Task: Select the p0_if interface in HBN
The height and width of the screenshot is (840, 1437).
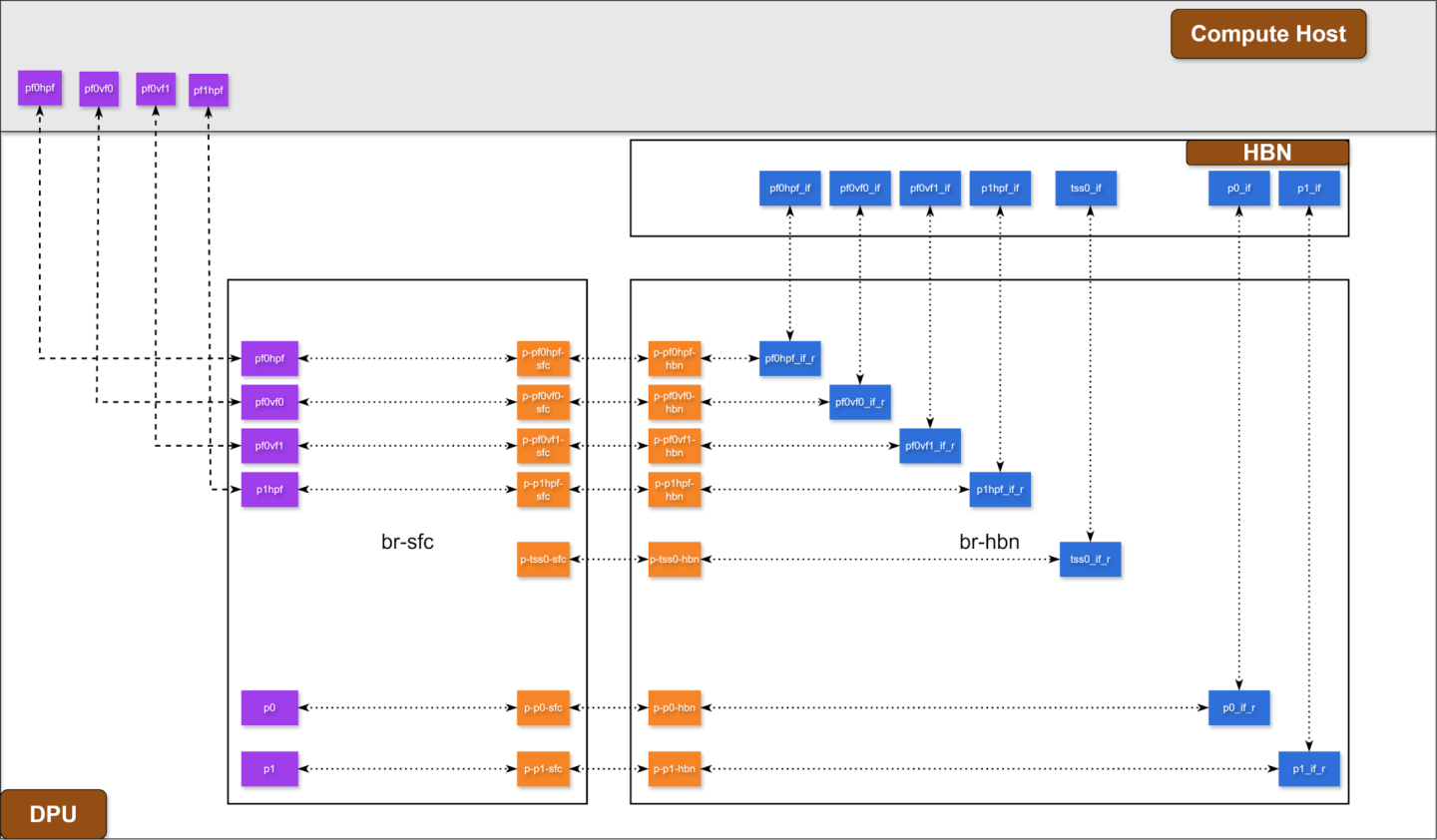Action: pos(1238,188)
